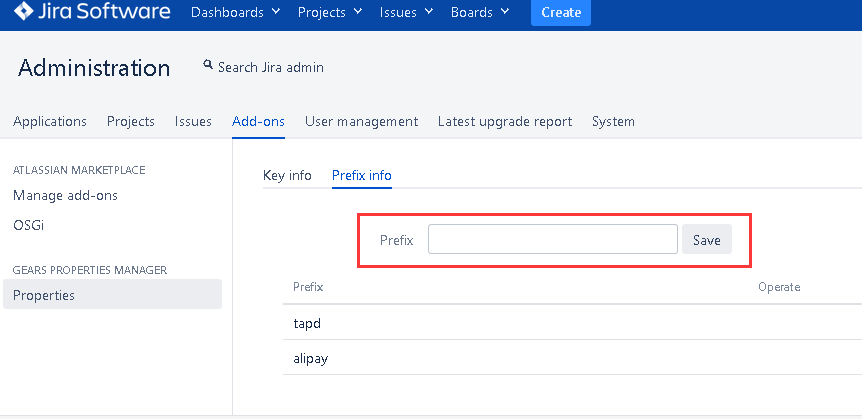Click the Administration page heading
862x419 pixels.
[94, 68]
